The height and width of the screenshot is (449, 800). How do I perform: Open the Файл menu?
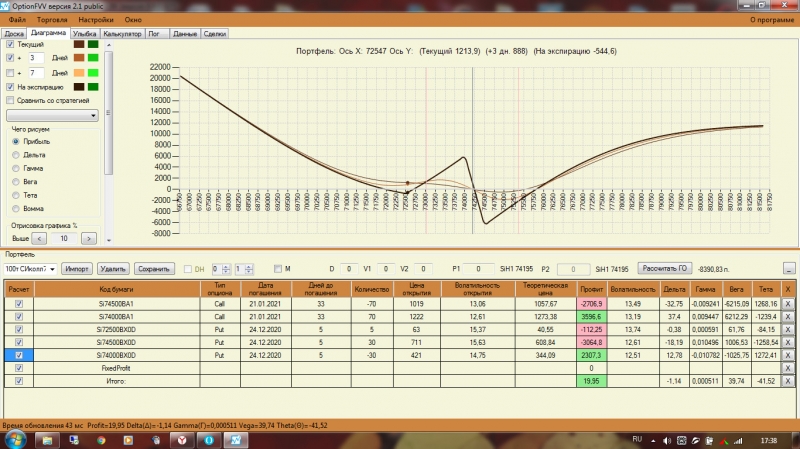coord(17,20)
